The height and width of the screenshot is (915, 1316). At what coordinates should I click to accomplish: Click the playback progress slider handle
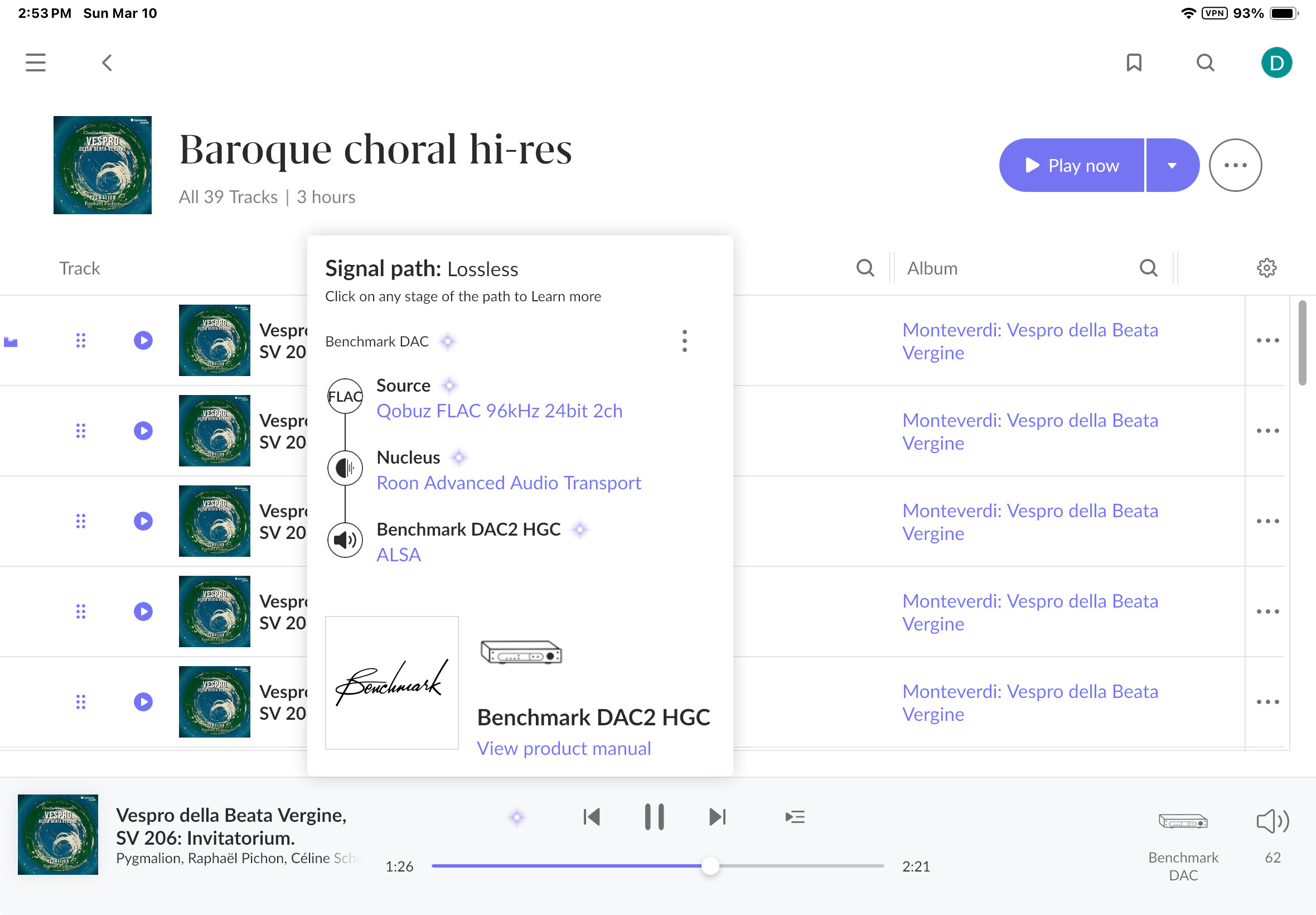(710, 866)
